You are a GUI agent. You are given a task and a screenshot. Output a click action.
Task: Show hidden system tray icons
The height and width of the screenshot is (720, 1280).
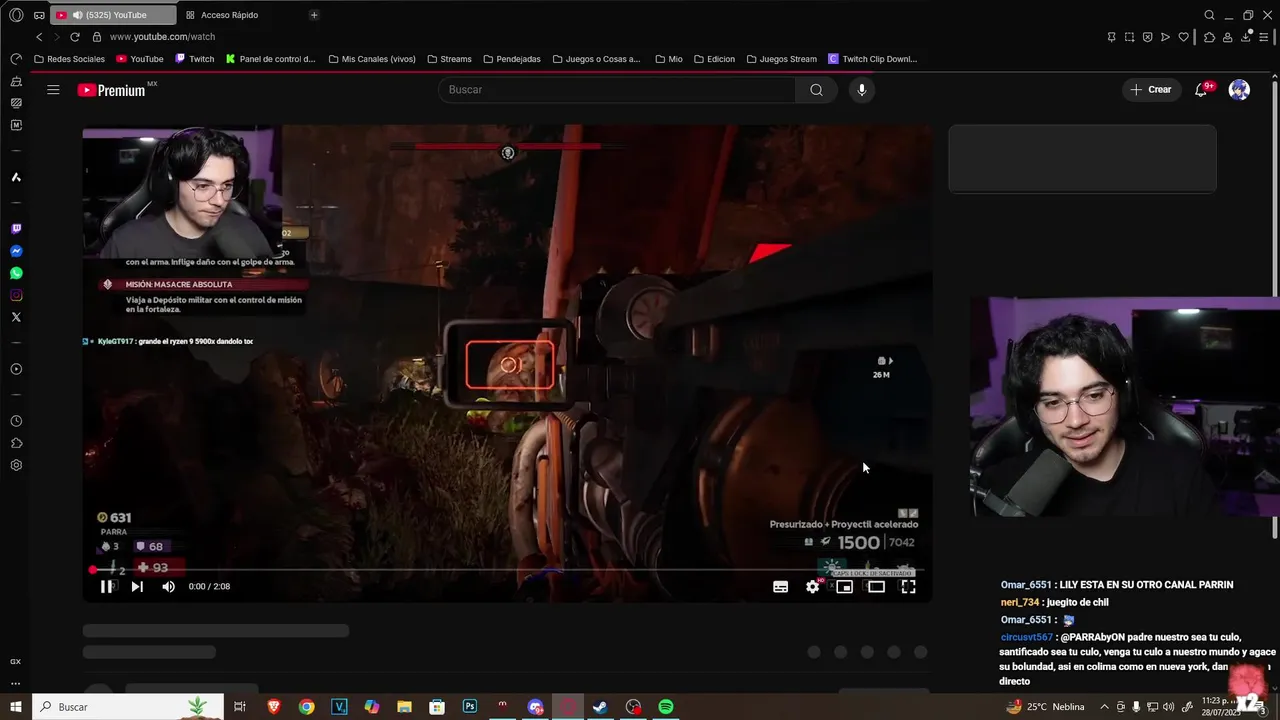click(1104, 707)
